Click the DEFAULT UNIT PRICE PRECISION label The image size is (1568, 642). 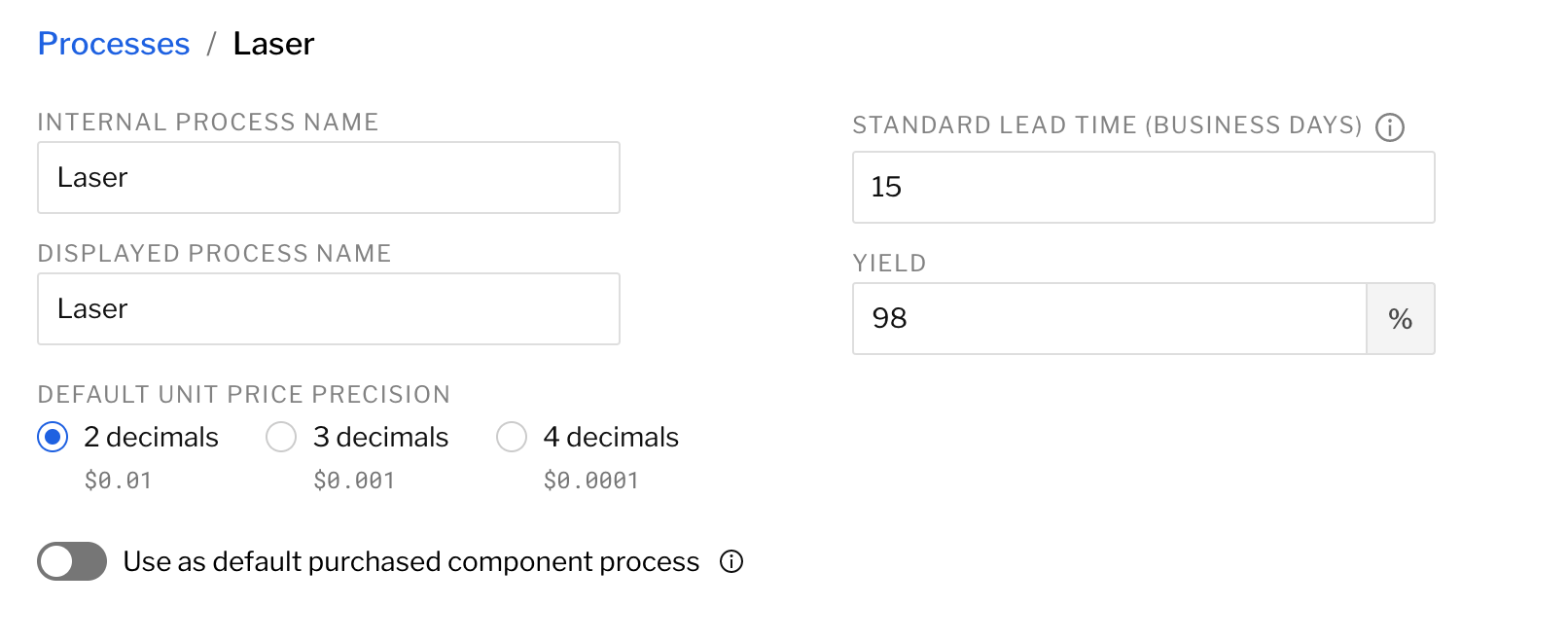point(243,395)
